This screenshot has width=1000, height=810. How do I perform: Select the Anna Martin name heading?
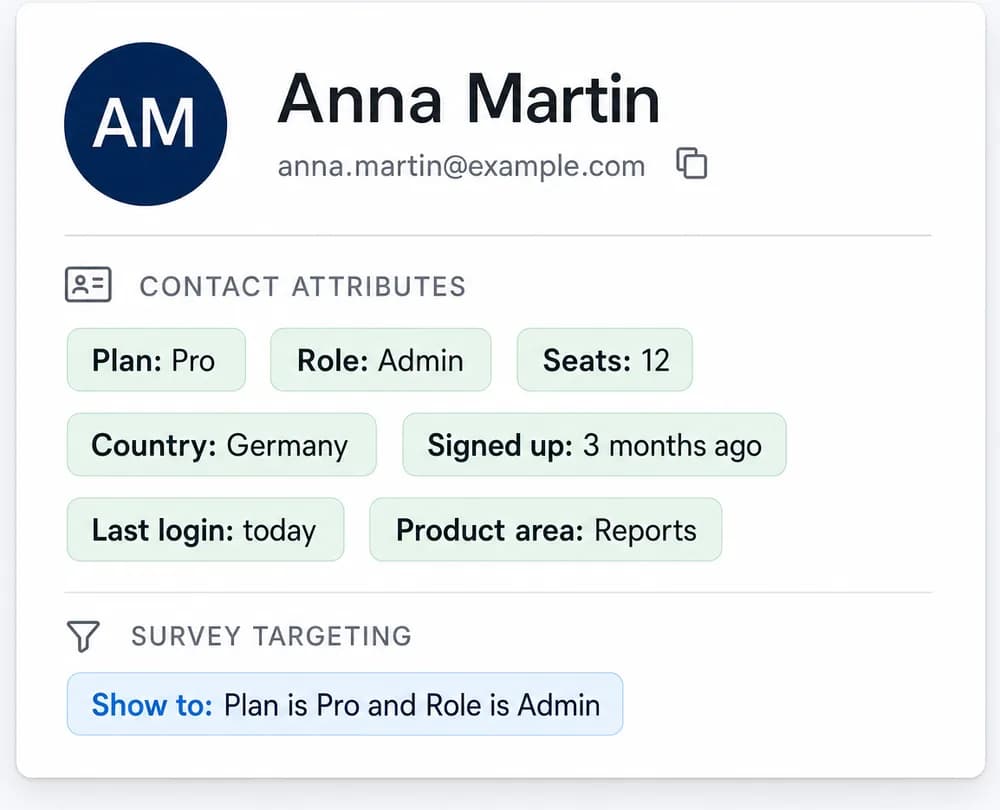tap(468, 99)
